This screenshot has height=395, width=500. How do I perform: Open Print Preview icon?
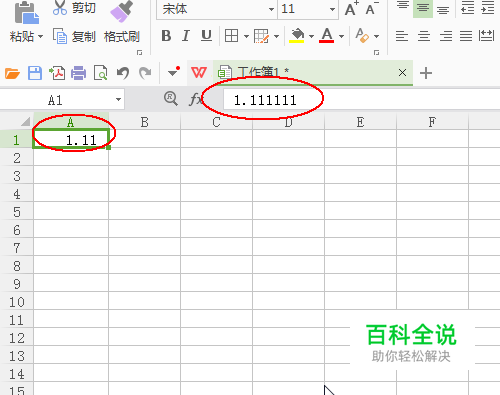point(100,73)
